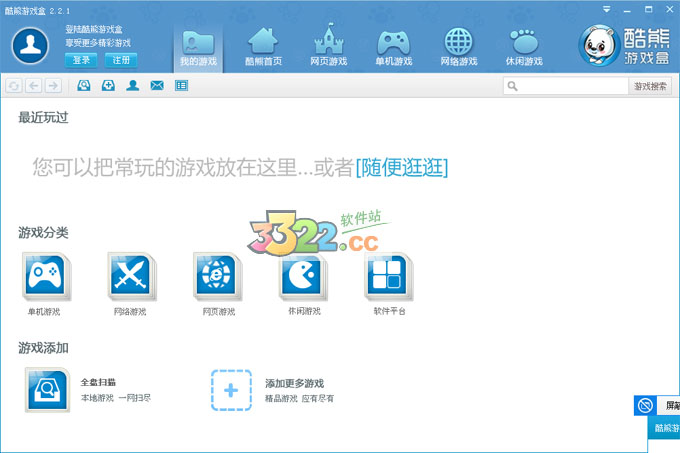The width and height of the screenshot is (680, 453).
Task: Switch to 我的游戏 tab
Action: point(198,48)
